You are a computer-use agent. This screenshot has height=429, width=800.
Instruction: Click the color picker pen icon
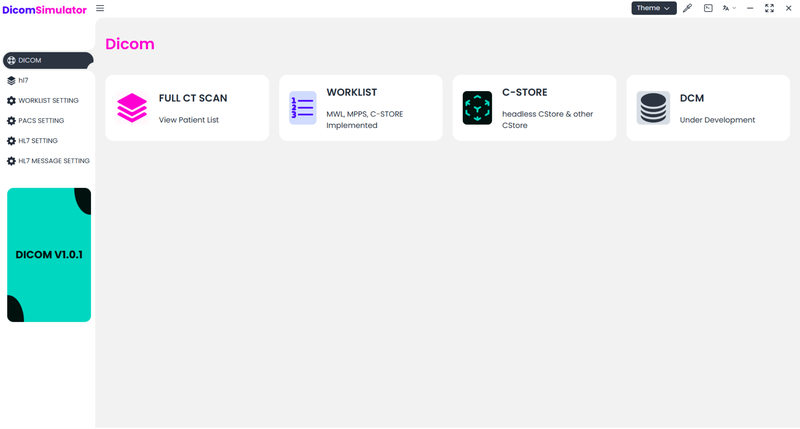coord(688,8)
